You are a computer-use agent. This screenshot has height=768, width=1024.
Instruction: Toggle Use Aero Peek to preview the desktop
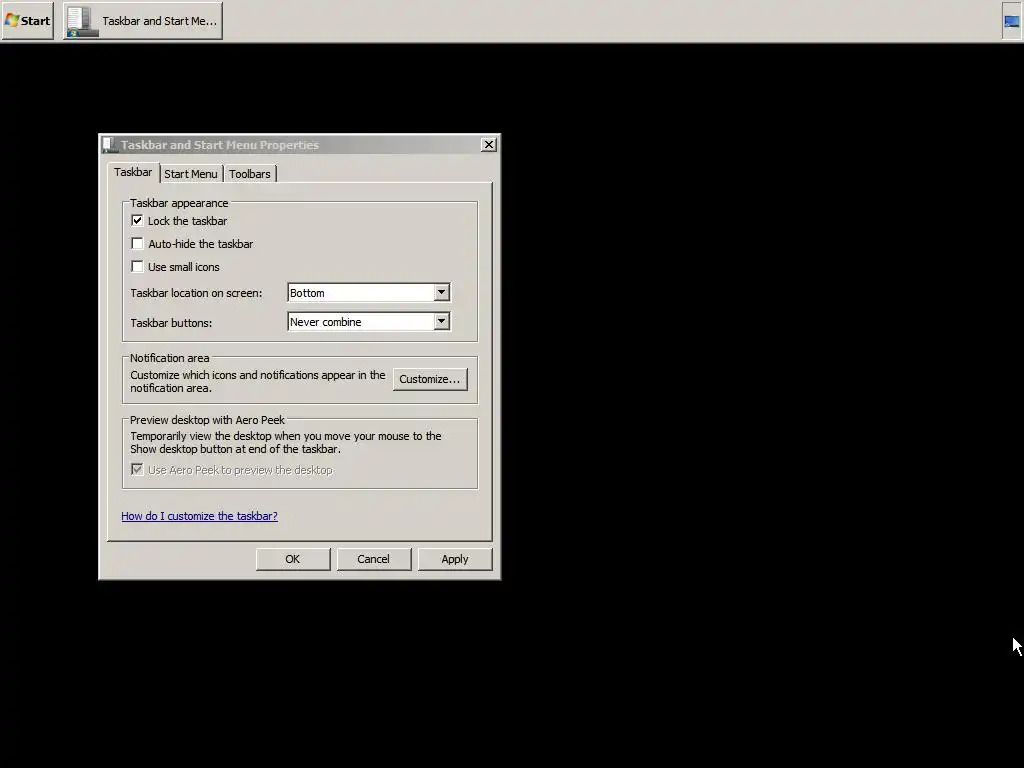137,470
